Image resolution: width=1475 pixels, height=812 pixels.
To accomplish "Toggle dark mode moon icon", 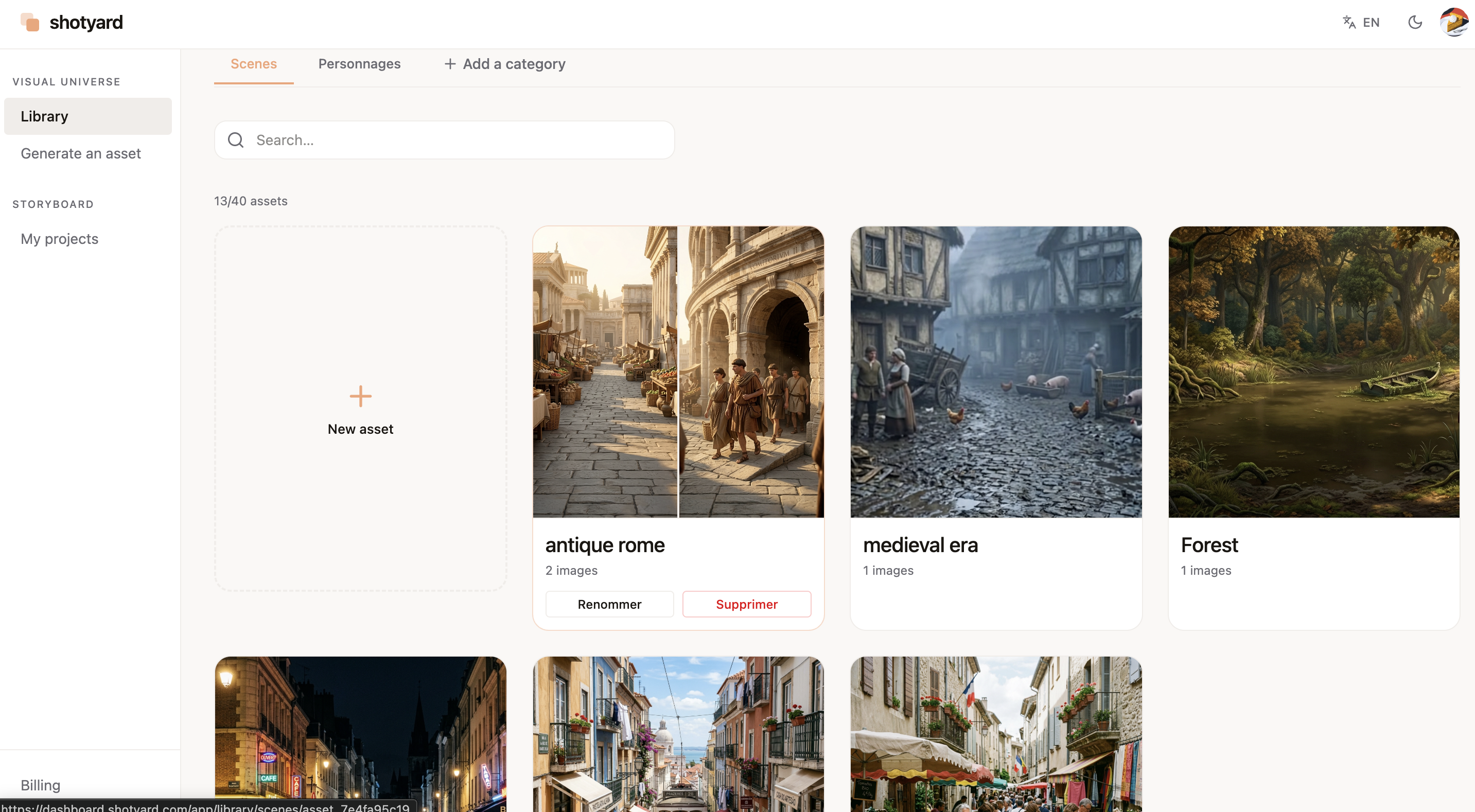I will pos(1415,22).
